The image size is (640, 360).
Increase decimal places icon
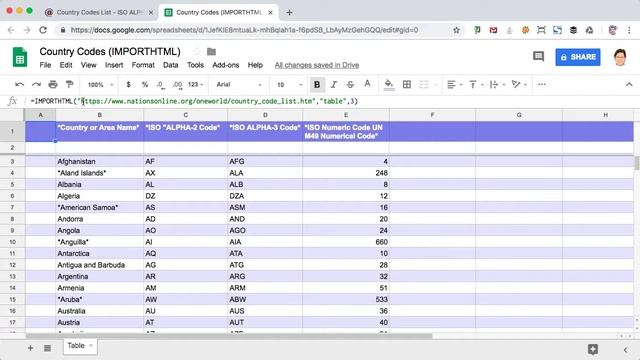click(177, 84)
